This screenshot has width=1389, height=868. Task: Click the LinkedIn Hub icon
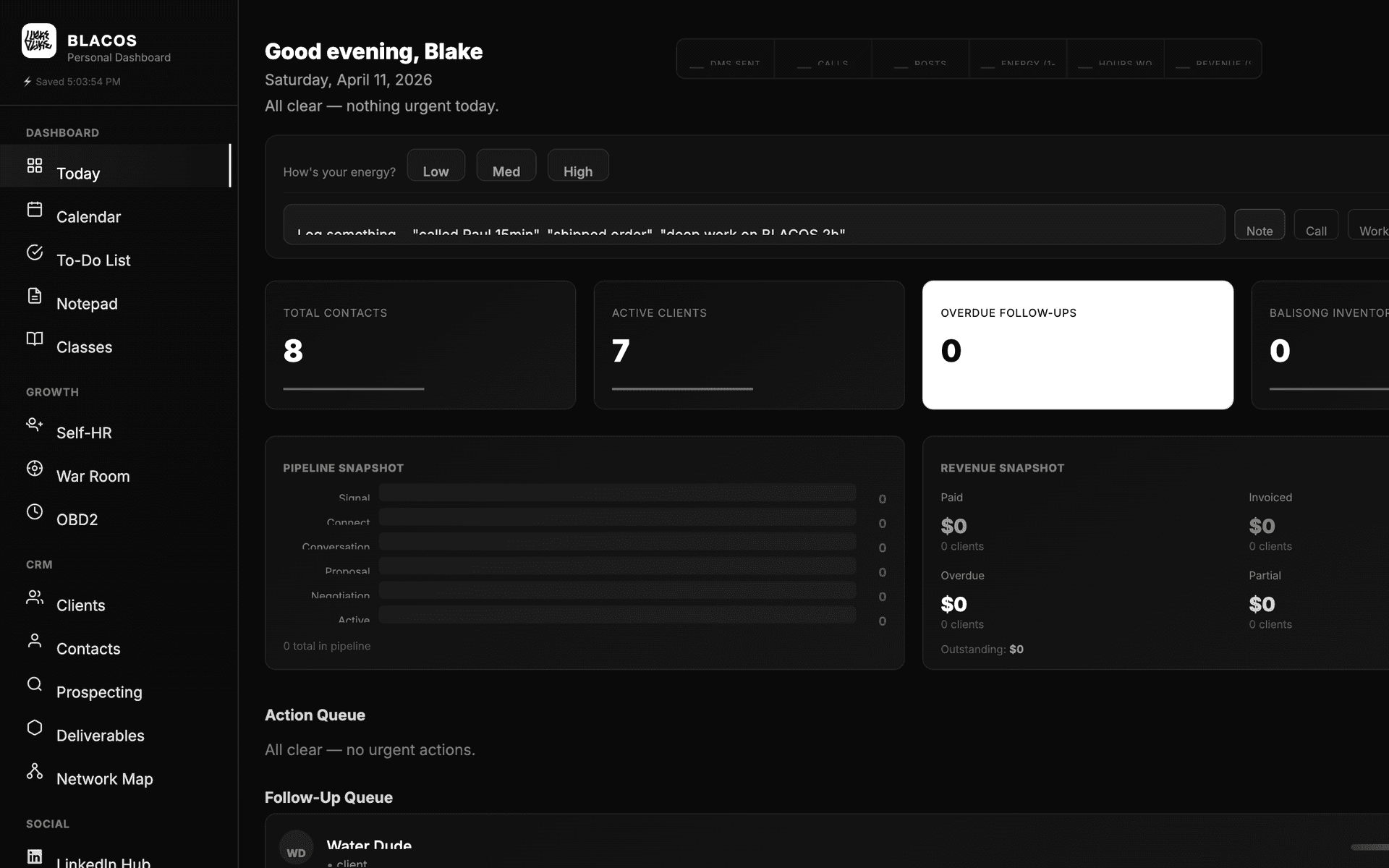(x=35, y=856)
